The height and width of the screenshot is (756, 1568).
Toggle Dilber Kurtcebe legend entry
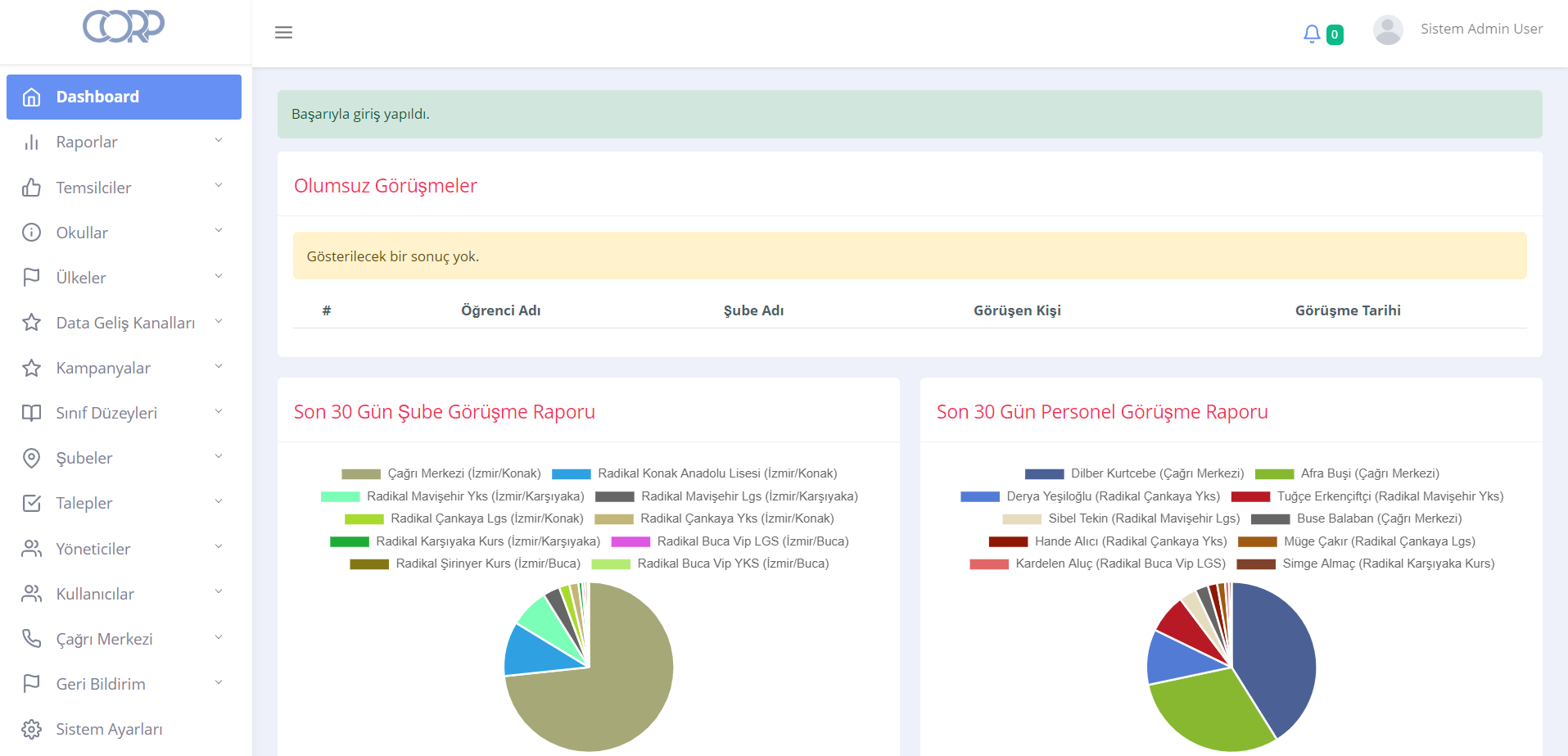coord(1135,473)
